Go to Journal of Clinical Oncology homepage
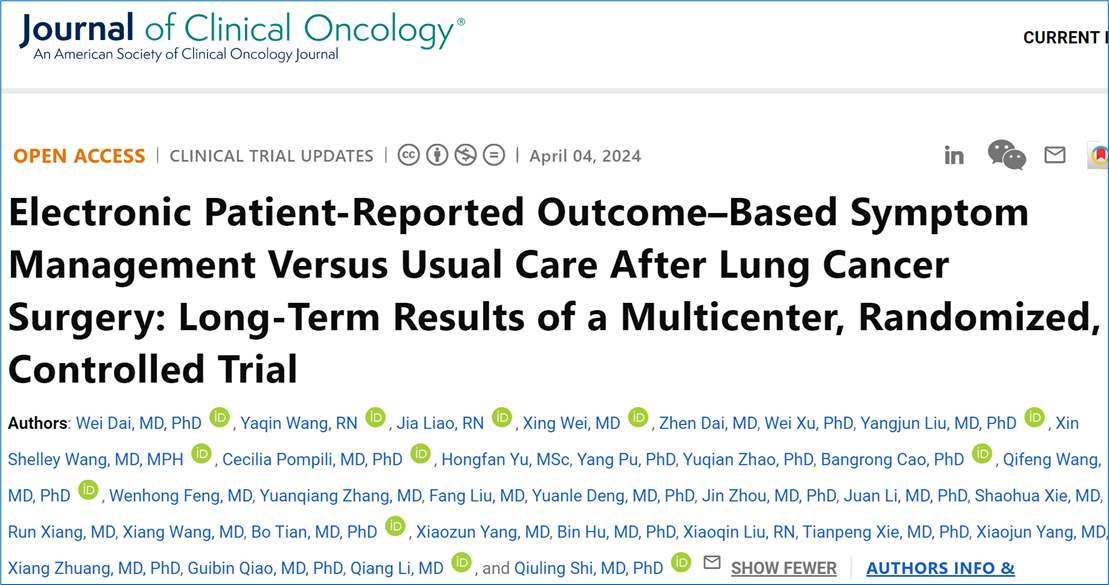 tap(241, 37)
